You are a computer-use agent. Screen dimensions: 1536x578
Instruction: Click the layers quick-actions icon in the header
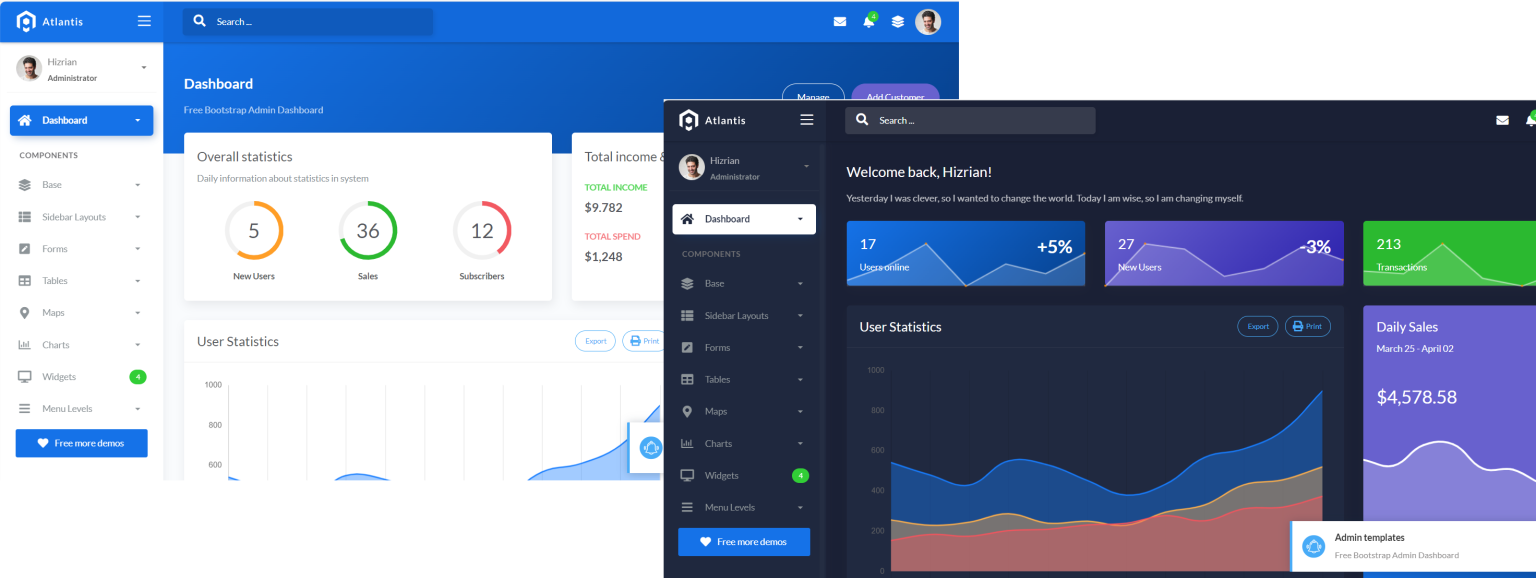[897, 20]
